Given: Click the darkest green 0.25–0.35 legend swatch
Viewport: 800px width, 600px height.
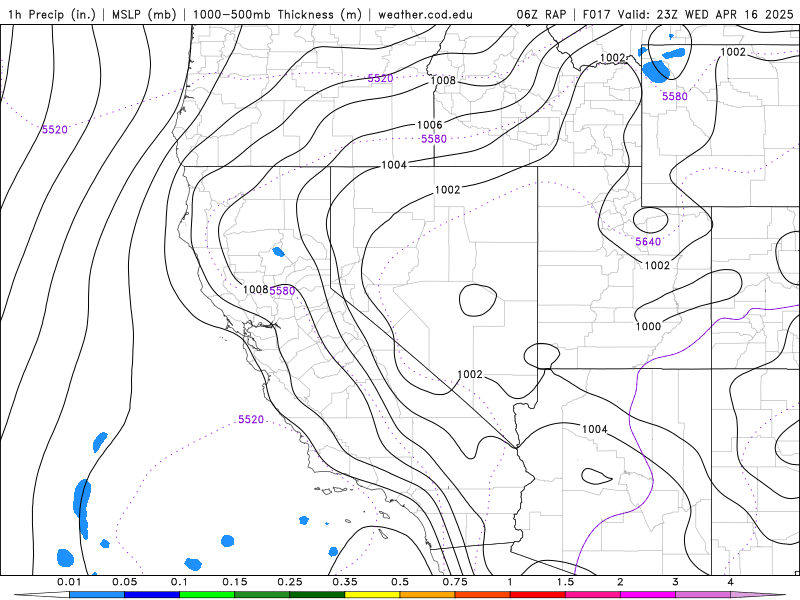Looking at the screenshot, I should point(317,595).
